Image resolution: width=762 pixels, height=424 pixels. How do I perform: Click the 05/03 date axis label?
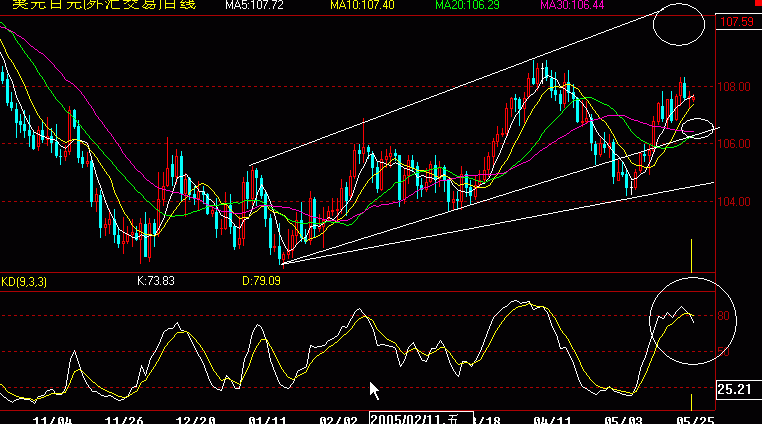tap(623, 420)
